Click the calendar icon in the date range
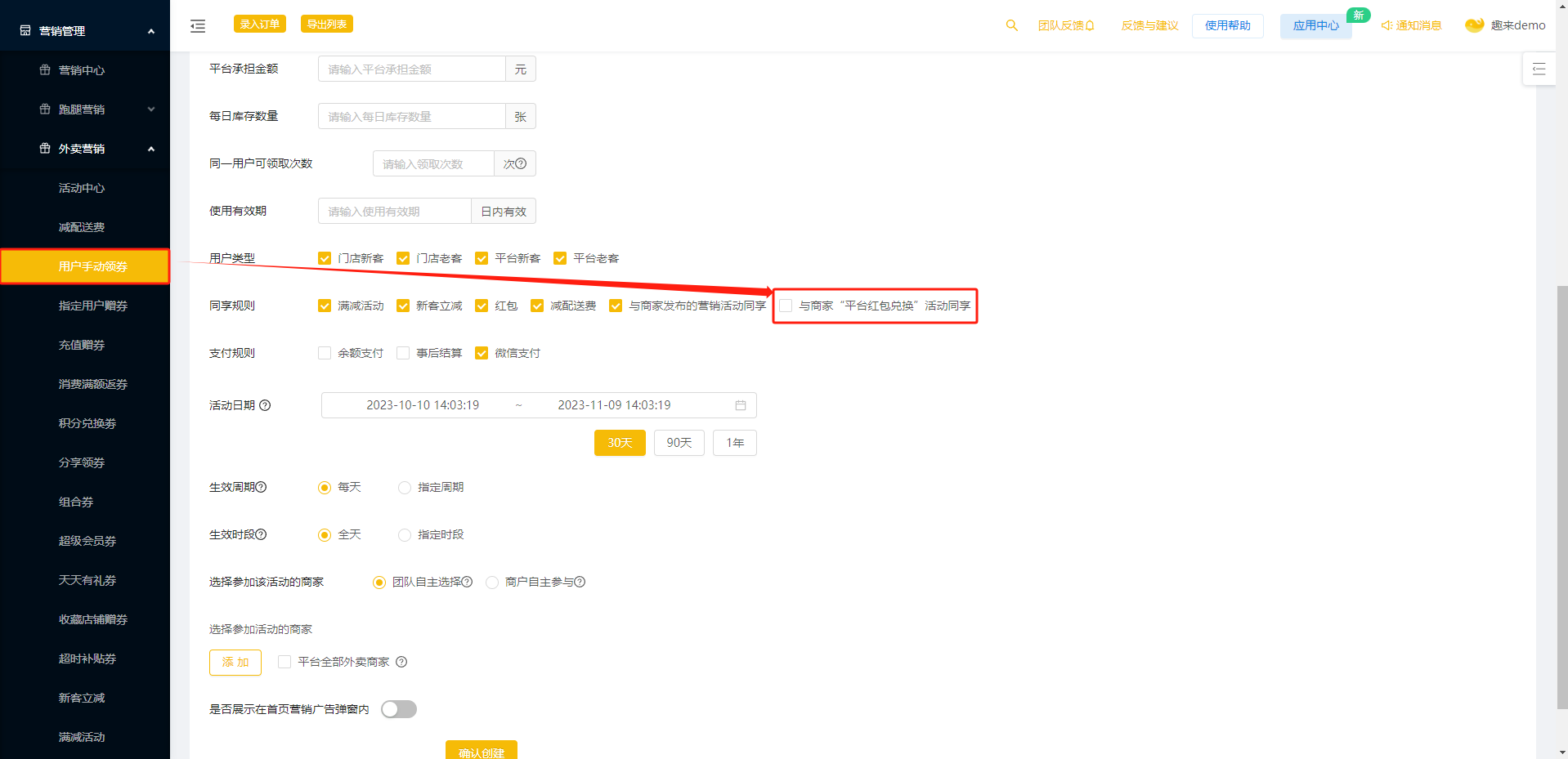The image size is (1568, 759). click(x=741, y=405)
